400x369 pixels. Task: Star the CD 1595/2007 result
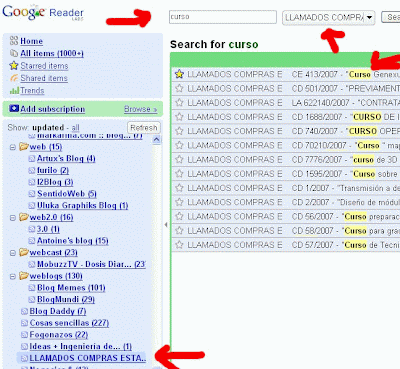point(179,174)
